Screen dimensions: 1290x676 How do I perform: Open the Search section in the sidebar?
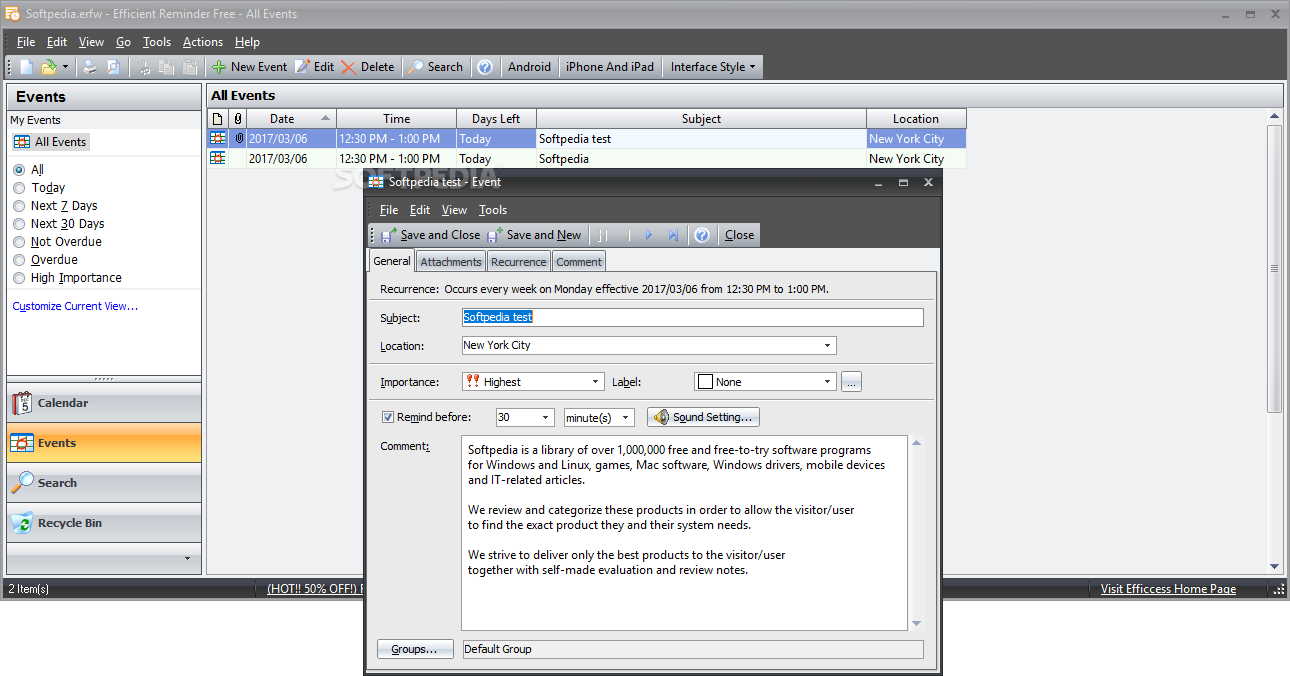coord(104,483)
